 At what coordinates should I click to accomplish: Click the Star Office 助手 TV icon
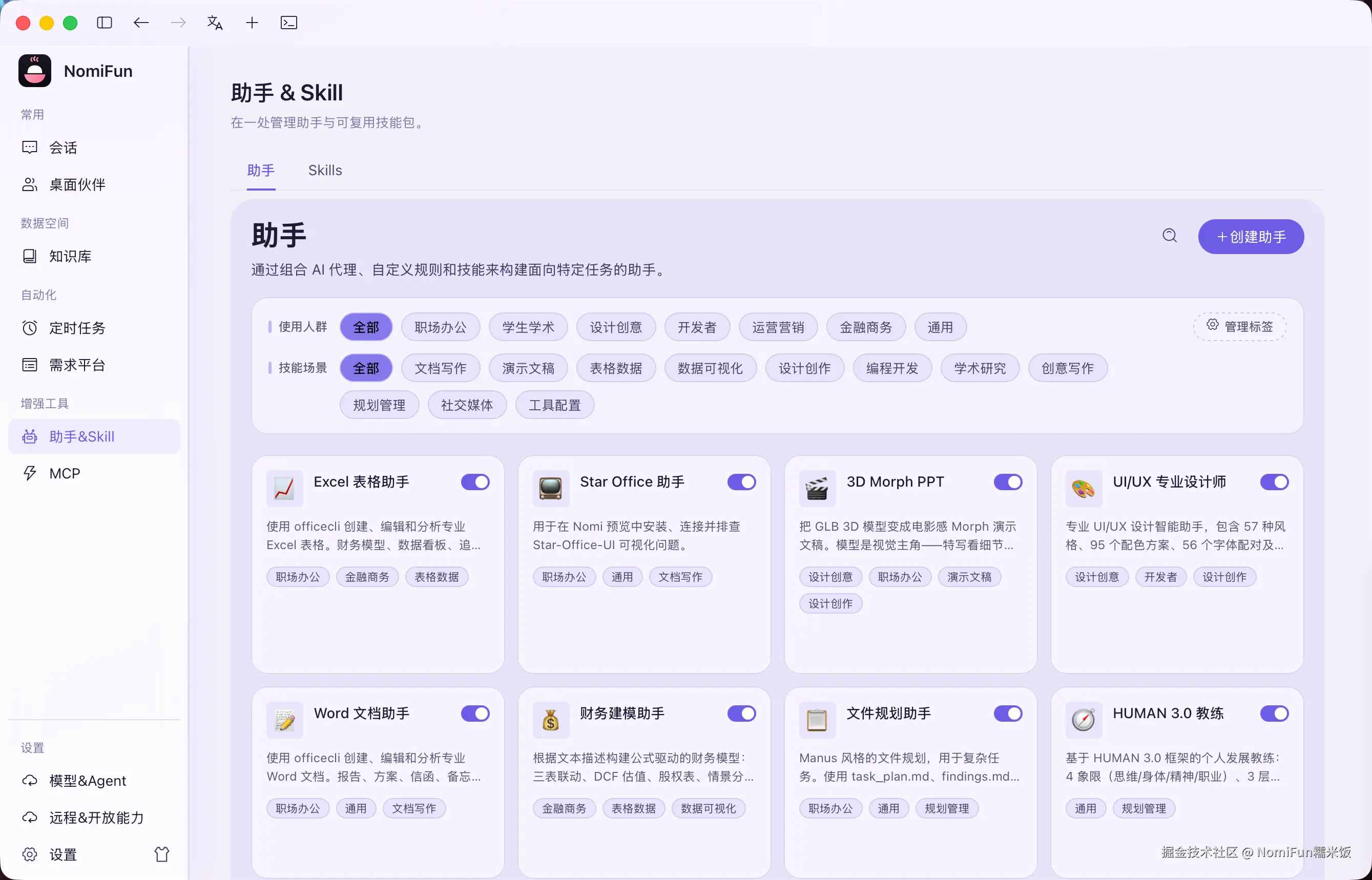pos(551,489)
